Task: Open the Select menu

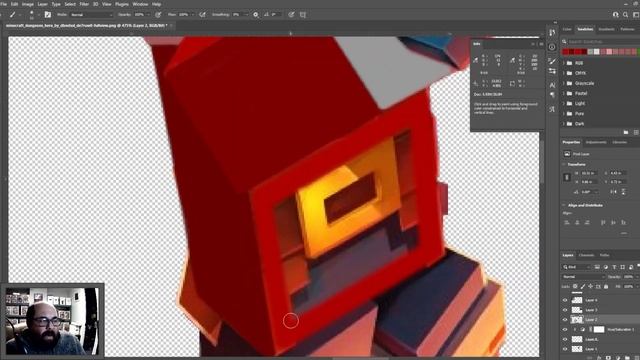Action: 70,4
